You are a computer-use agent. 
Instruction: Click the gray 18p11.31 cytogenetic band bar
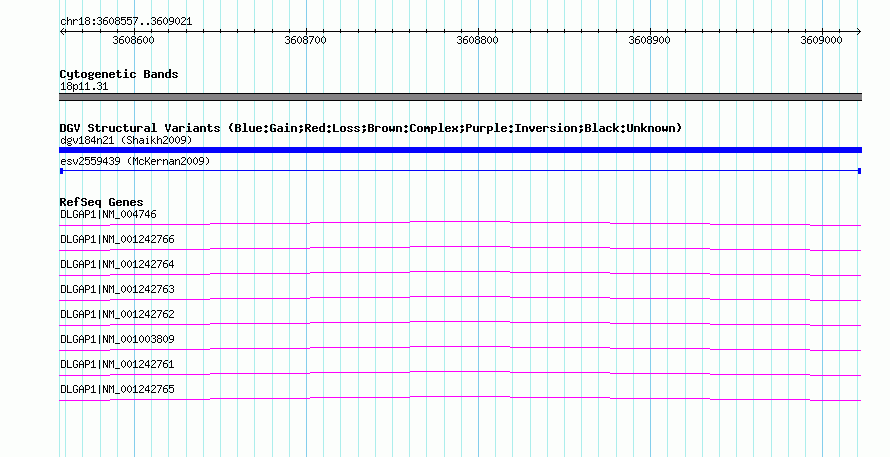point(460,97)
